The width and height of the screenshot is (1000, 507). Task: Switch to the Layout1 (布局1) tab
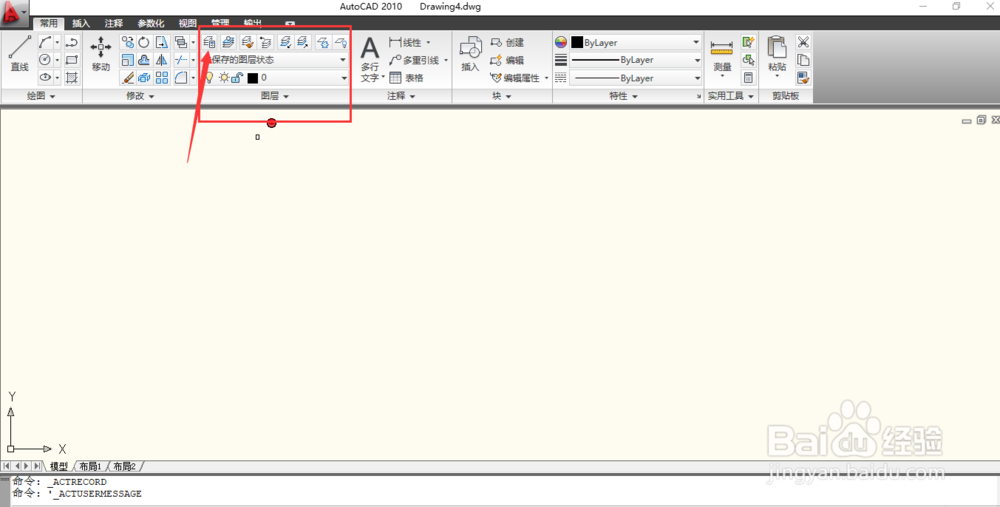pos(90,467)
